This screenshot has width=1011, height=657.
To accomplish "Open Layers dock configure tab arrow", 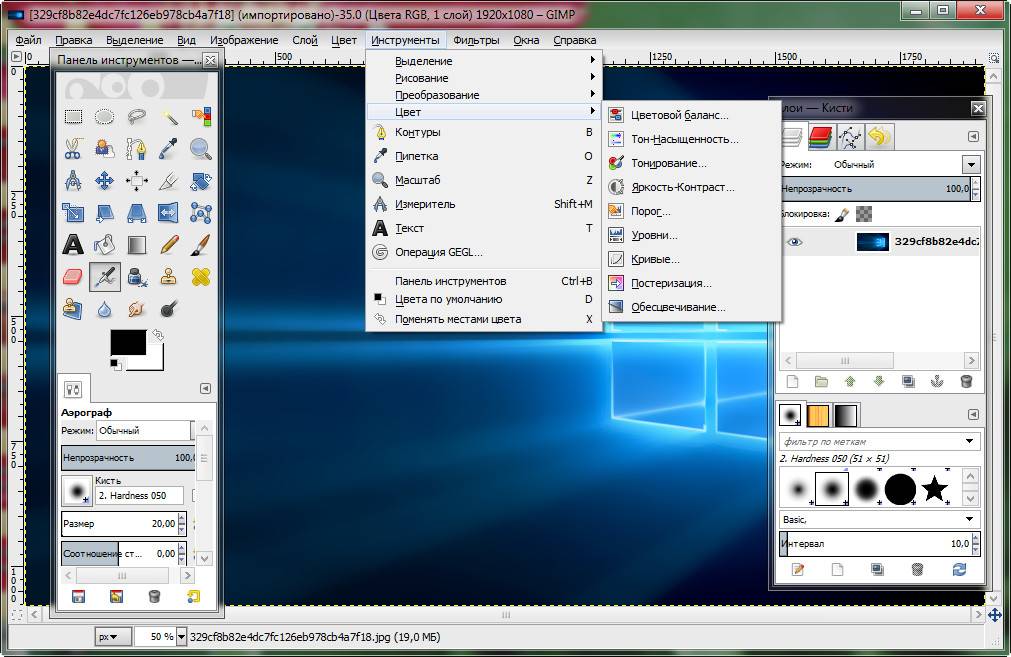I will (x=973, y=137).
